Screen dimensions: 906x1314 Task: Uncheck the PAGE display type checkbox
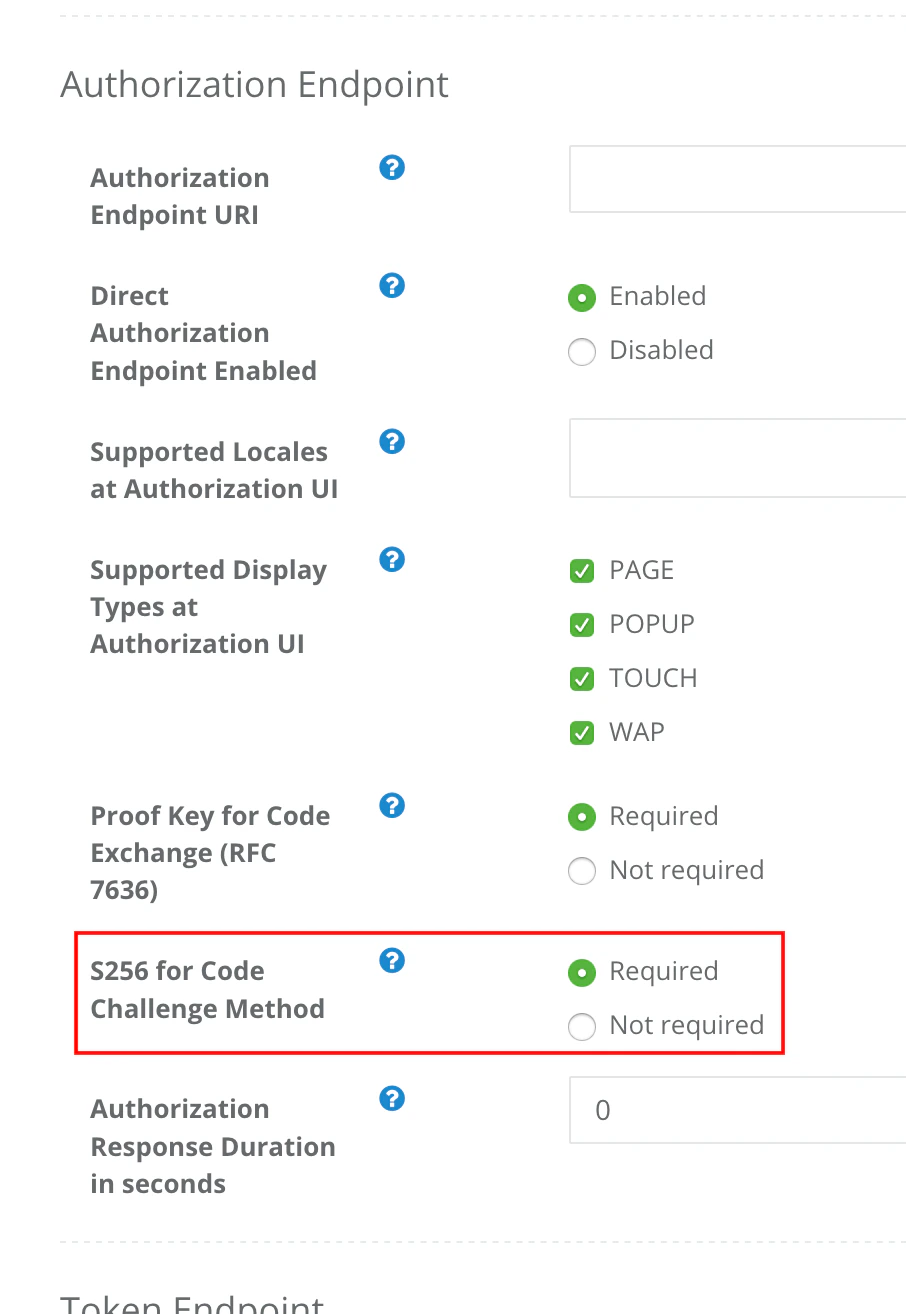(x=582, y=571)
